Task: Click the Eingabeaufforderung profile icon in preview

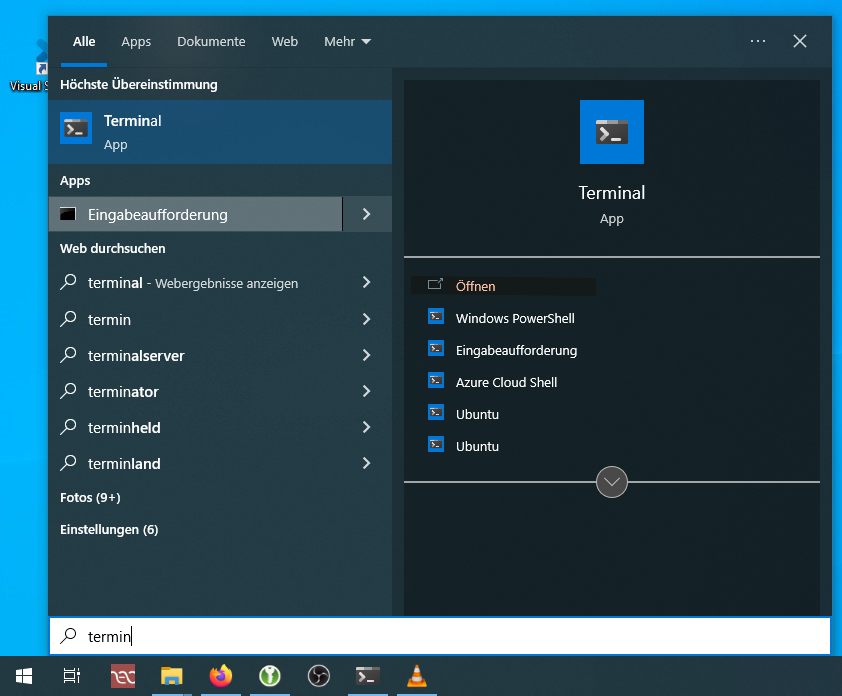Action: click(x=435, y=349)
